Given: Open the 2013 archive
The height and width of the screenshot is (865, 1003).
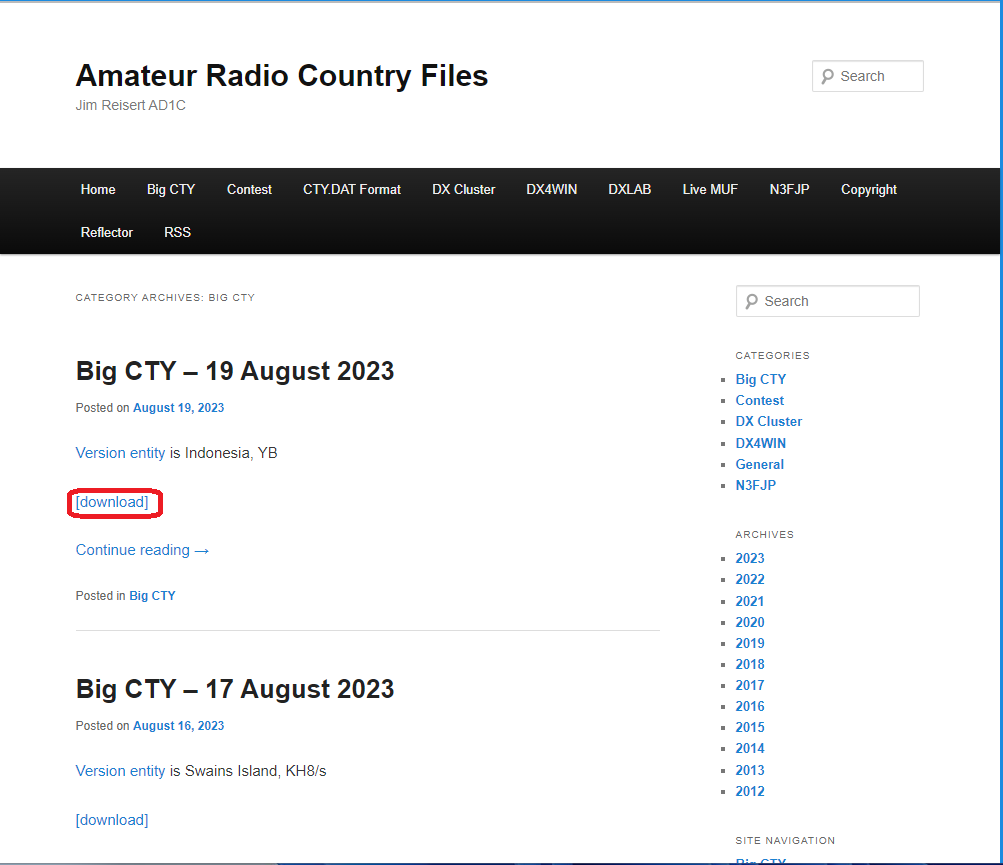Looking at the screenshot, I should [750, 770].
